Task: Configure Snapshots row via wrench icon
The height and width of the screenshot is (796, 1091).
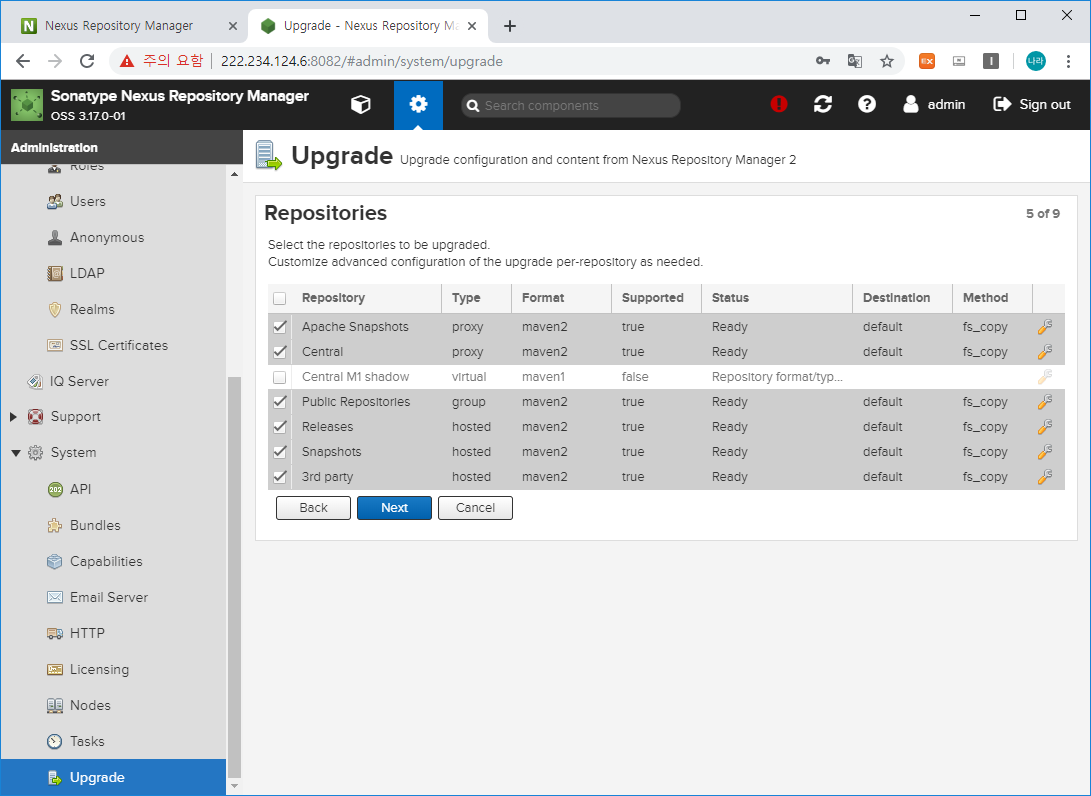Action: [1044, 452]
